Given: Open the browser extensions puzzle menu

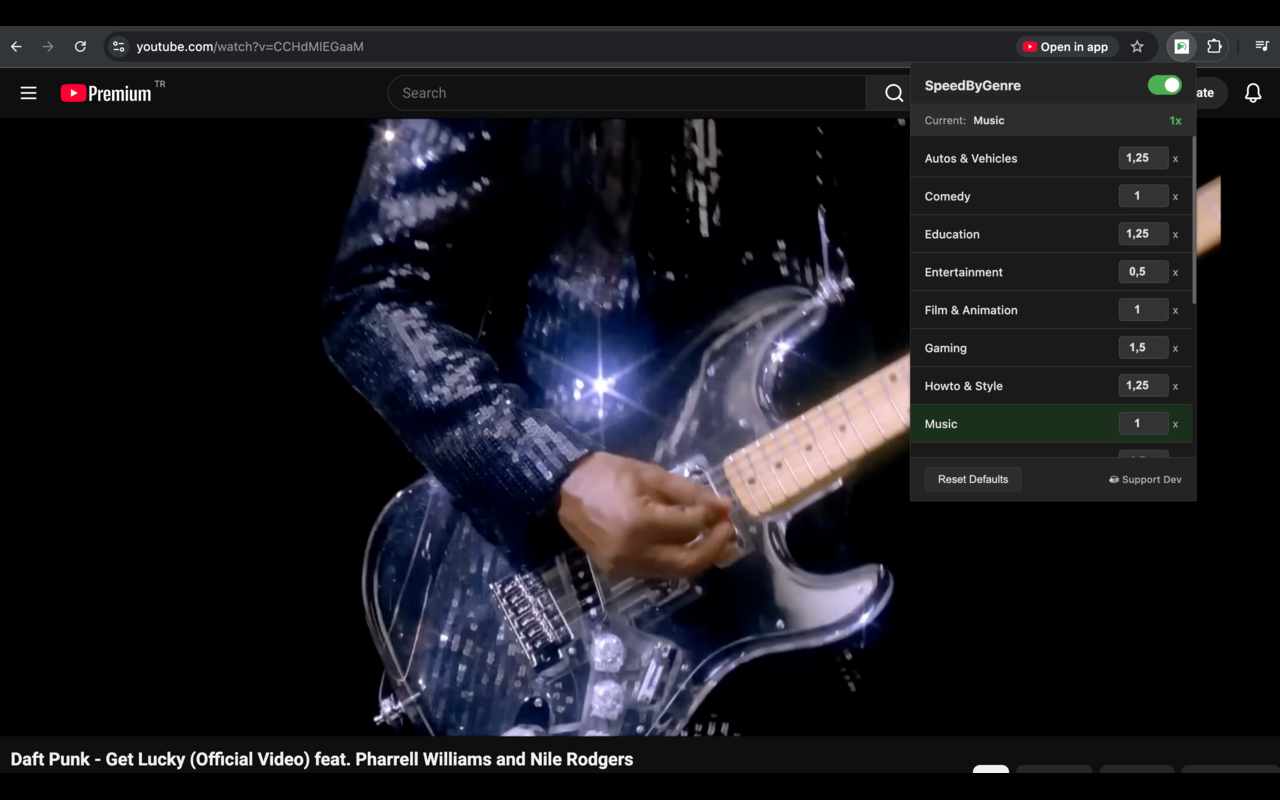Looking at the screenshot, I should pyautogui.click(x=1214, y=46).
